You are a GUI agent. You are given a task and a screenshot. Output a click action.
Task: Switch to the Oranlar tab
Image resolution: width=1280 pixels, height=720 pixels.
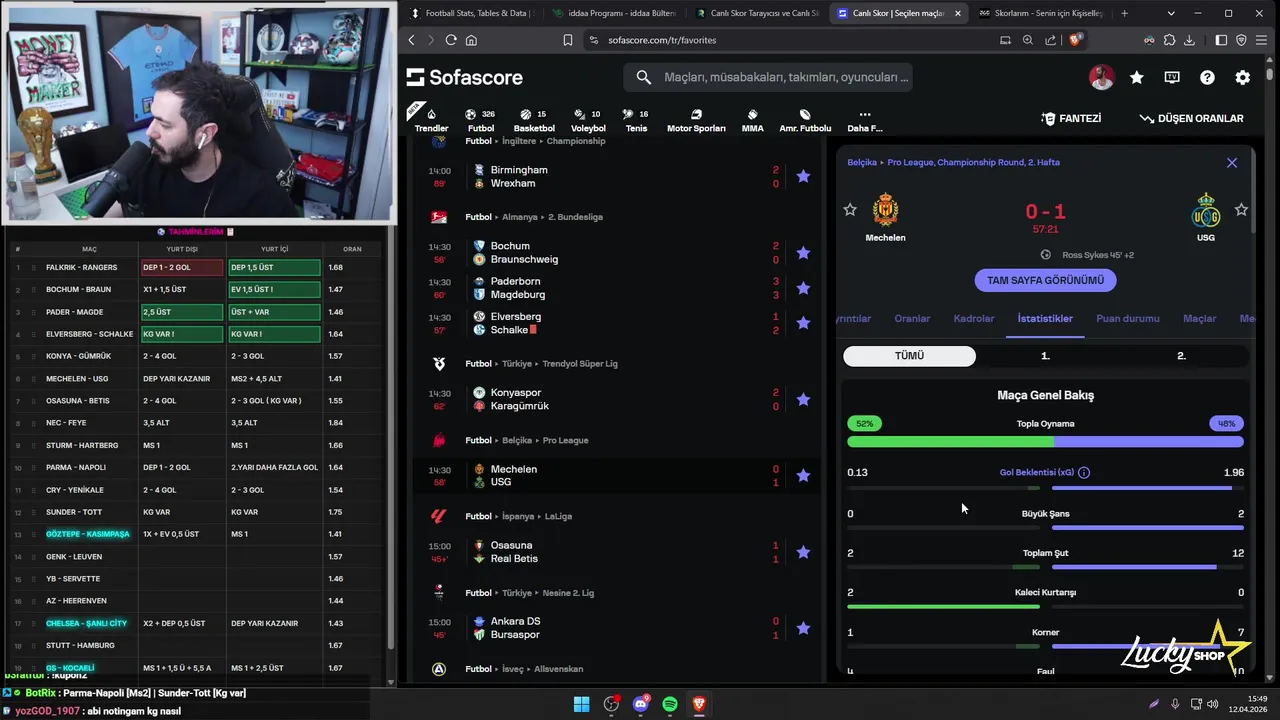click(x=912, y=319)
